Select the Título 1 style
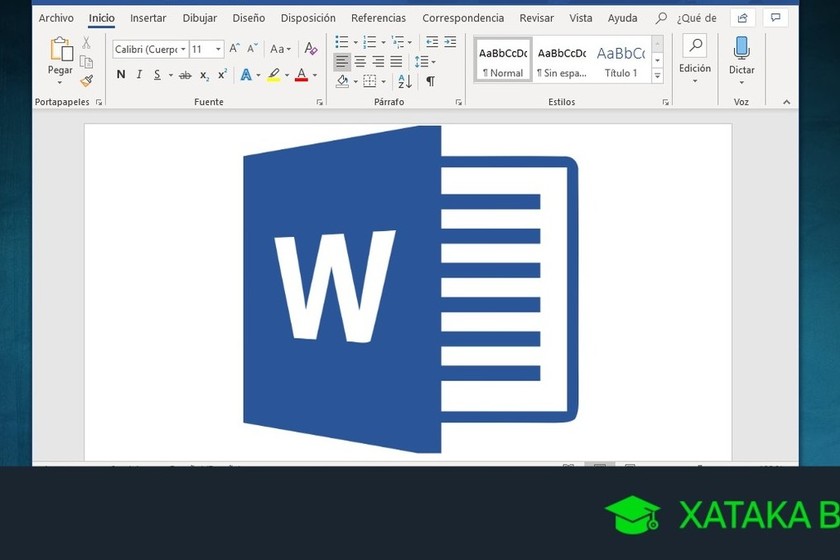 [621, 59]
